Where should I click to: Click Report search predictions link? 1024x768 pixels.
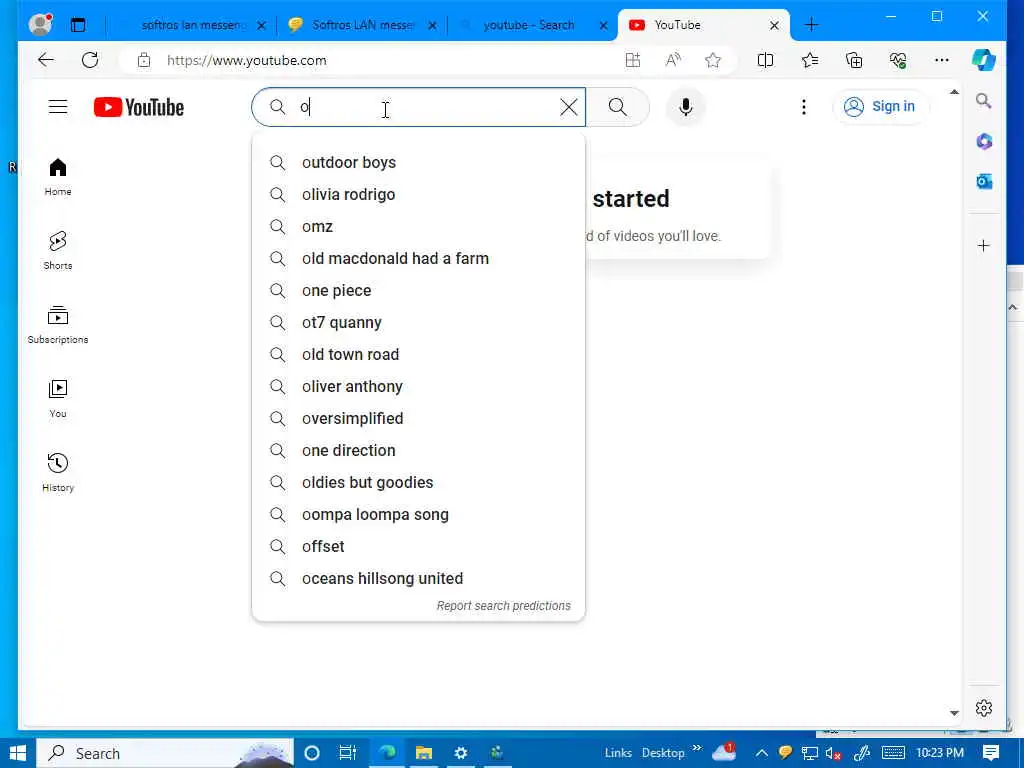pos(504,606)
